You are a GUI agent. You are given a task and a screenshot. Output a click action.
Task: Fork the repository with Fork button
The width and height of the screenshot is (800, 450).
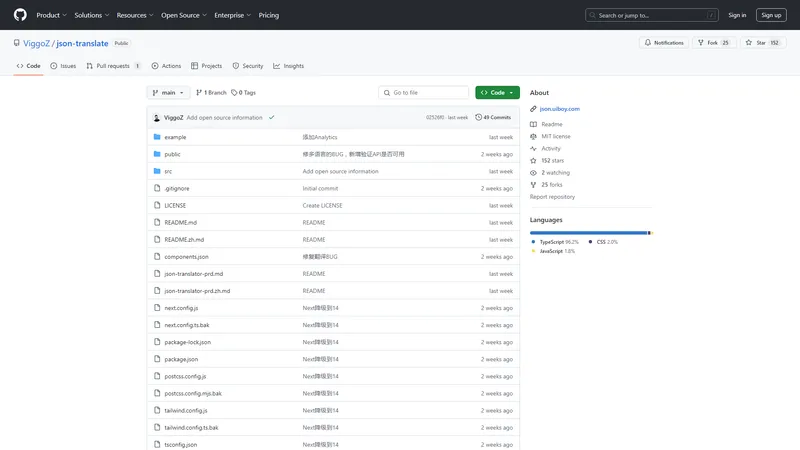point(714,43)
